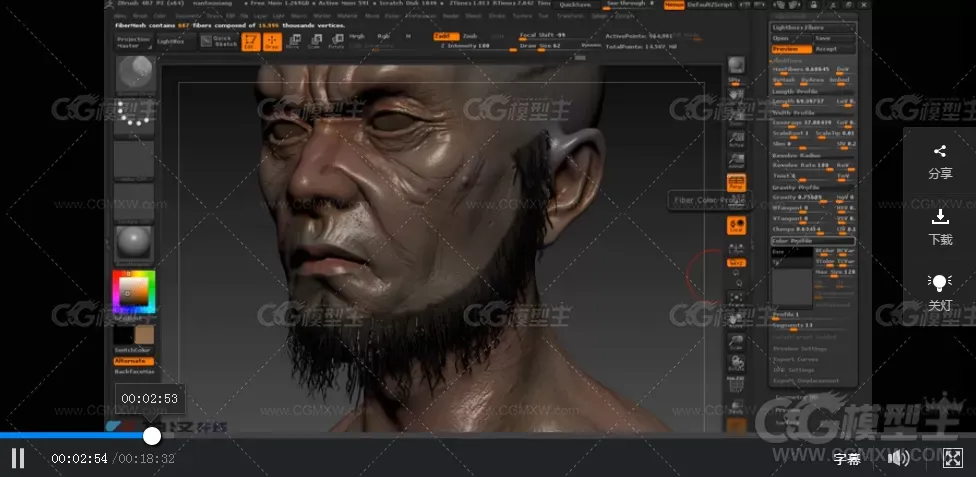
Task: Click the DefaultZScript button
Action: (x=708, y=5)
